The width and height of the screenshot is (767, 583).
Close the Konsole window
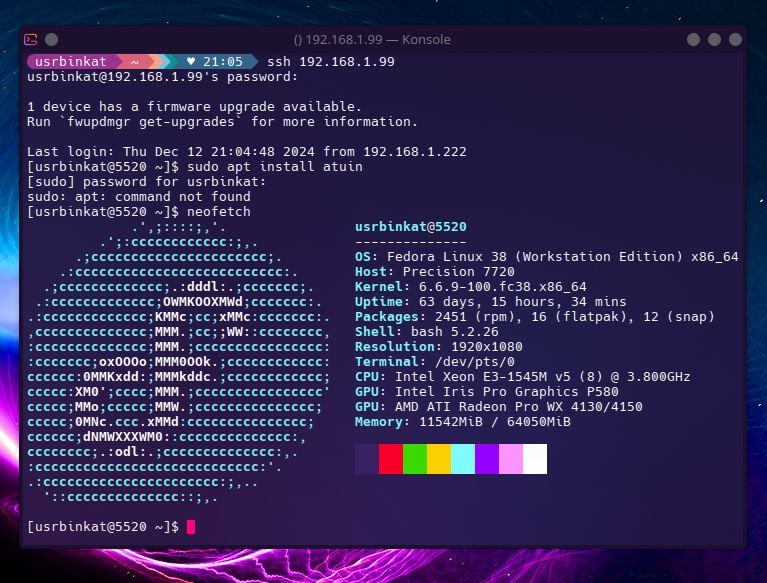(x=735, y=40)
